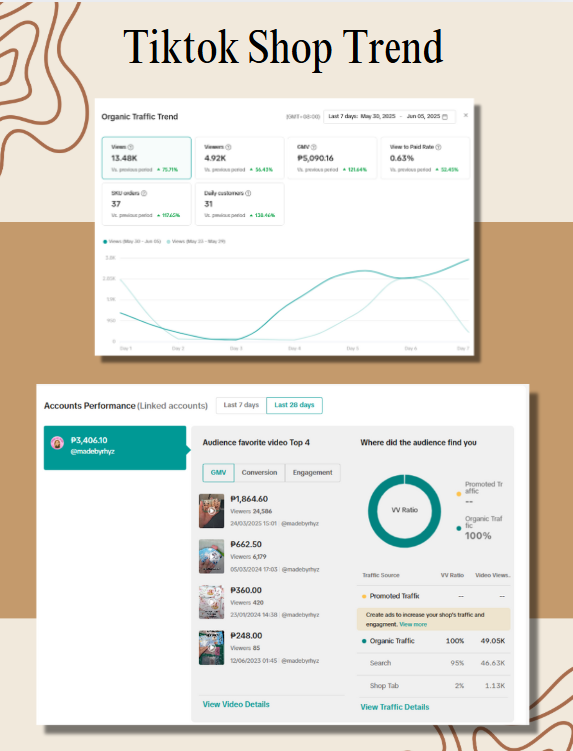Click the Video Views column header

pos(493,575)
